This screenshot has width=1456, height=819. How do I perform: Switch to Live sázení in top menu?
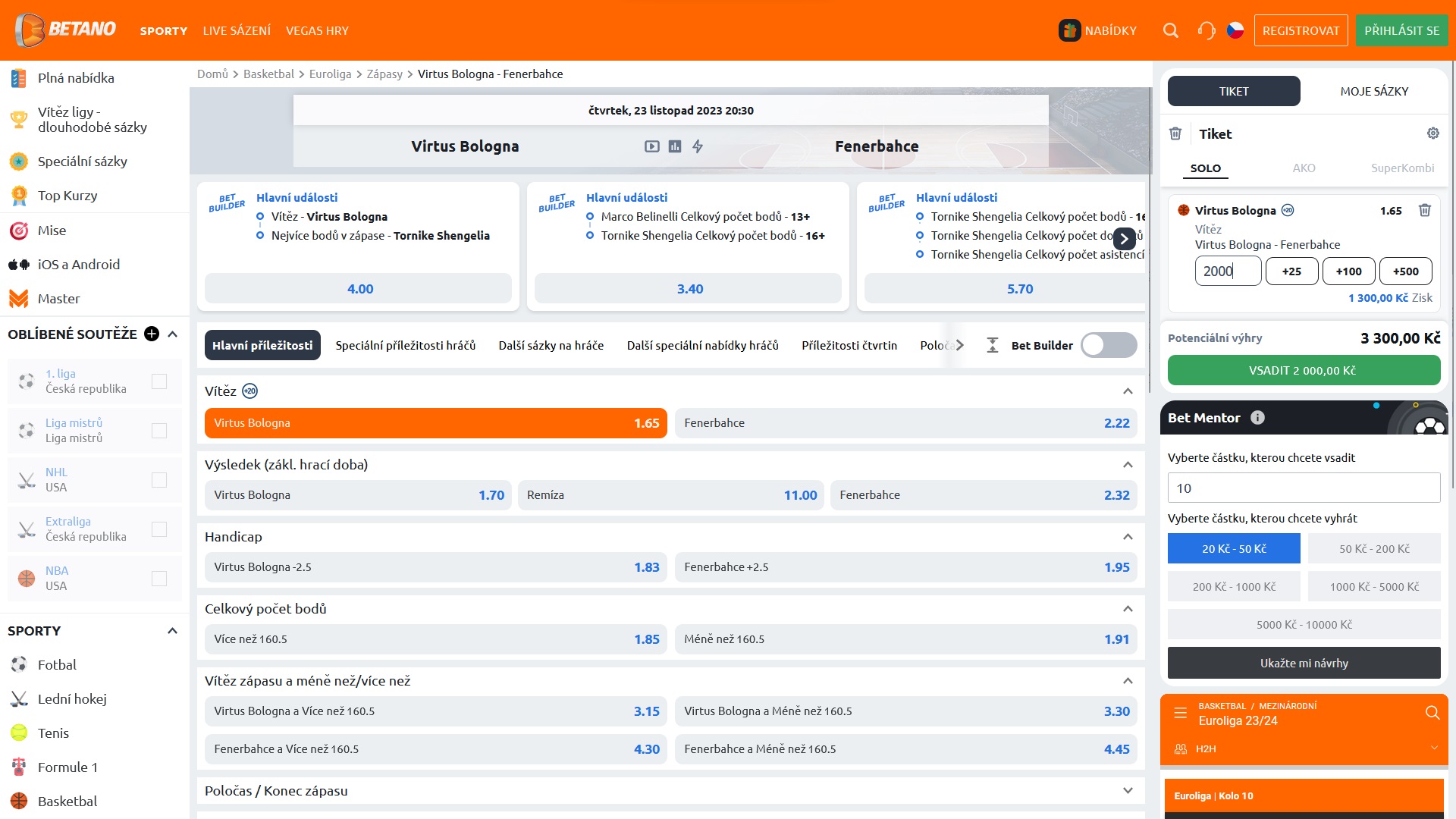coord(237,30)
